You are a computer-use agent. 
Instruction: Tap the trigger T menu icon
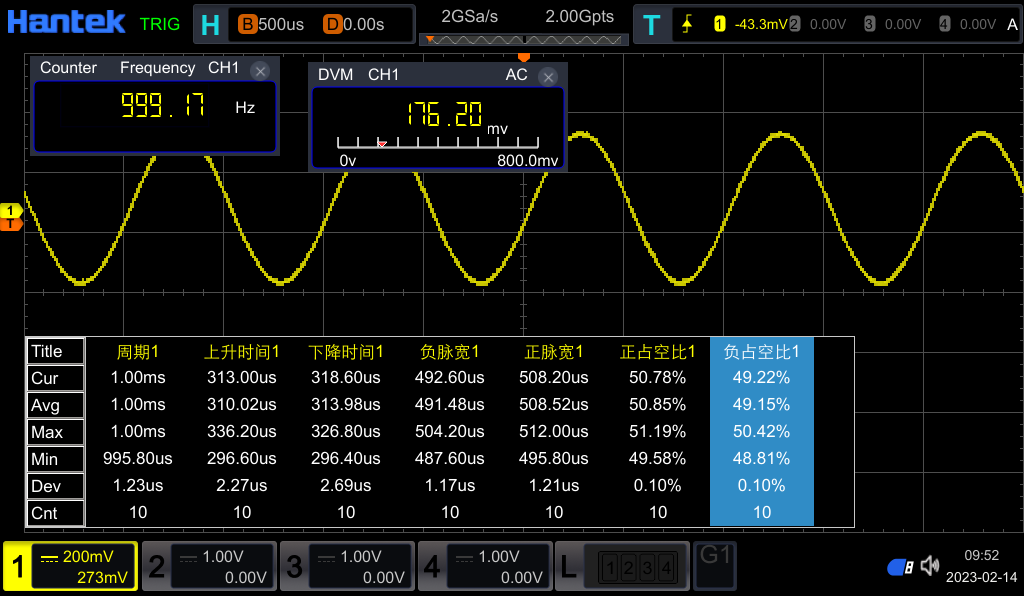pyautogui.click(x=651, y=25)
